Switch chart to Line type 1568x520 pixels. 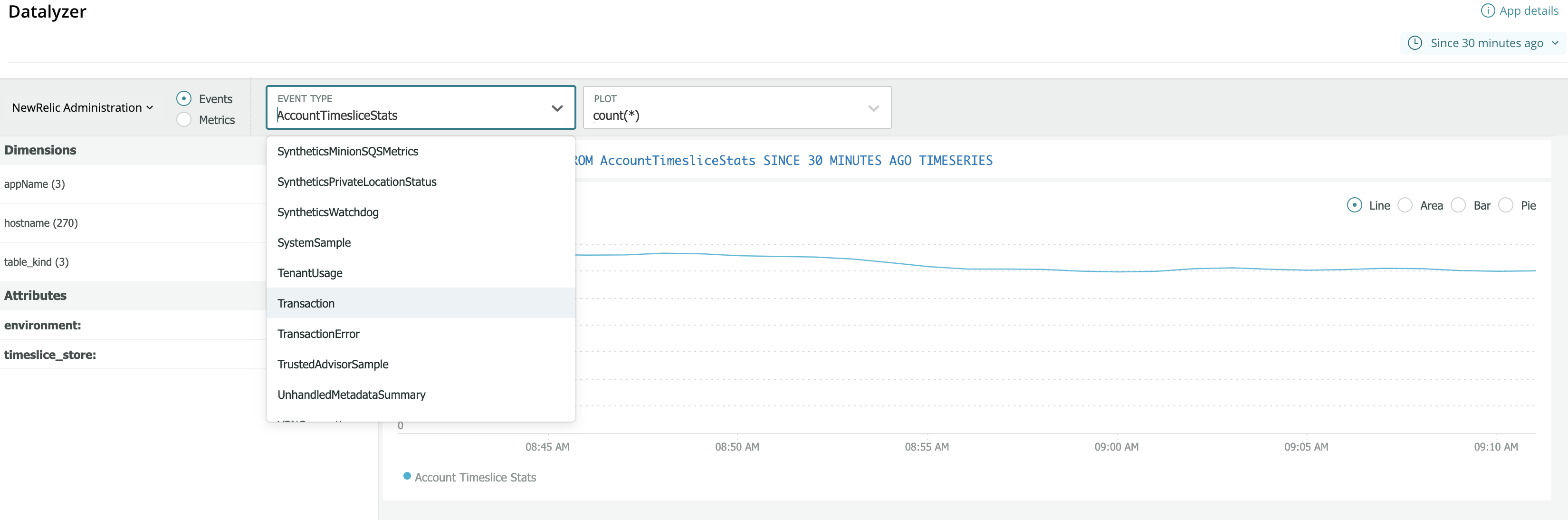tap(1354, 205)
